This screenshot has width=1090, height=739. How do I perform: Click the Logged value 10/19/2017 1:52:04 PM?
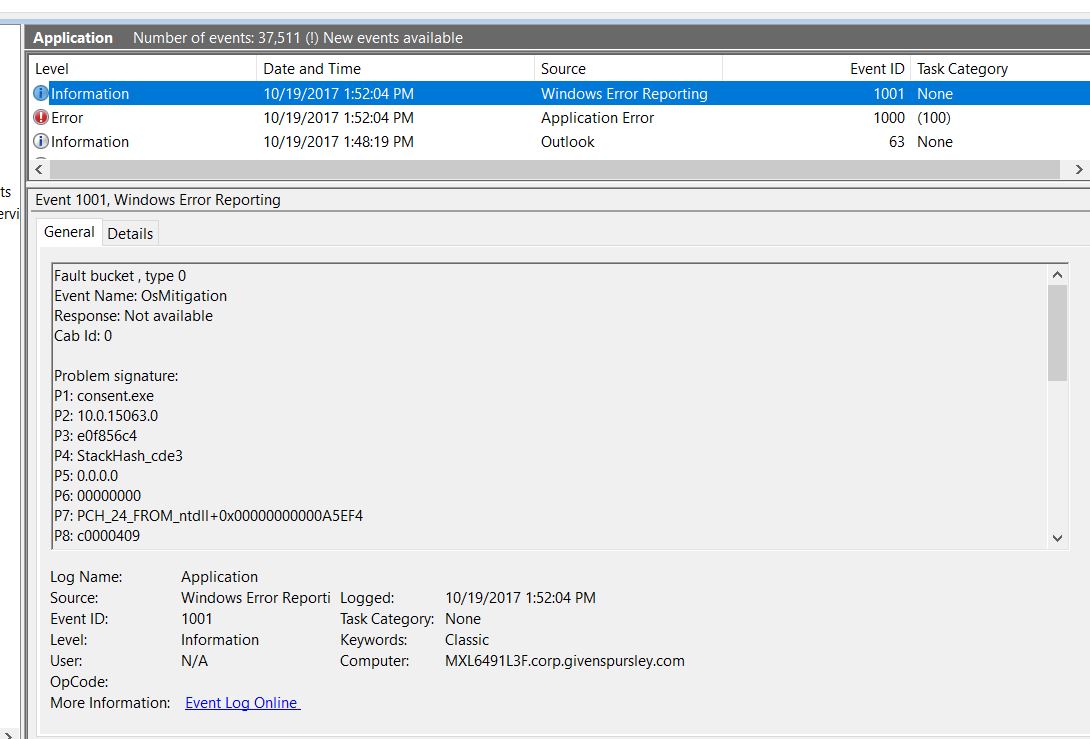tap(520, 598)
